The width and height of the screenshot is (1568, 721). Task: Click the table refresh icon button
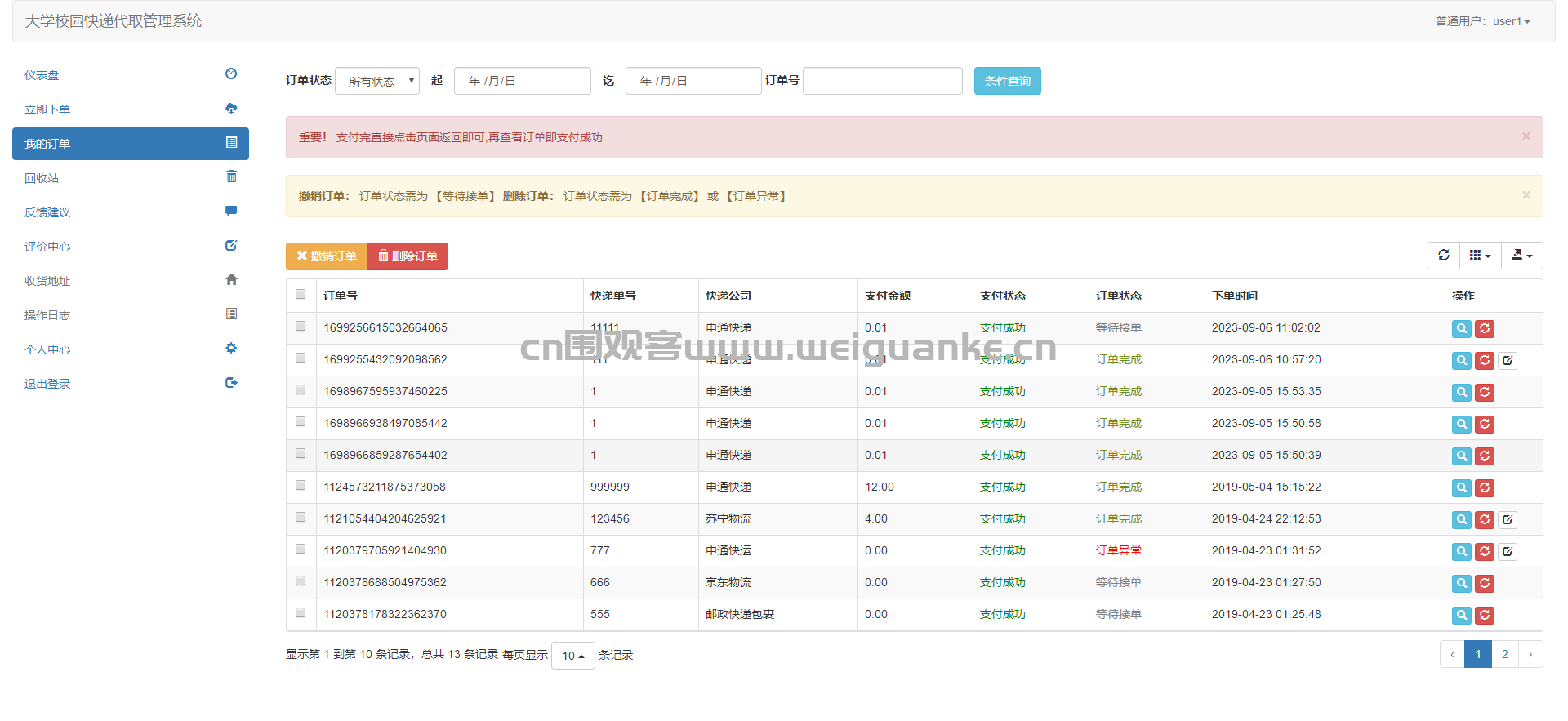tap(1443, 256)
